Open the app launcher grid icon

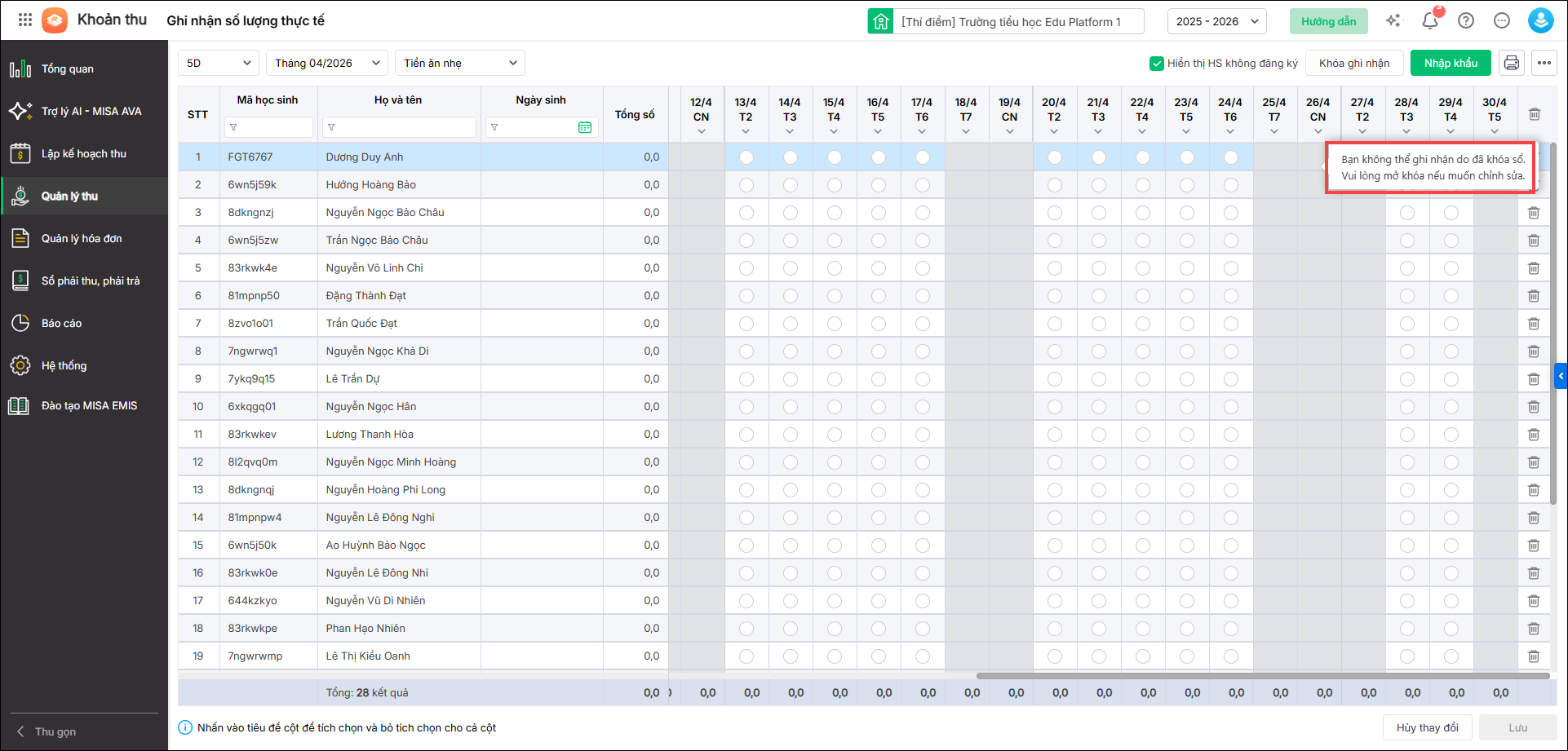(x=25, y=20)
